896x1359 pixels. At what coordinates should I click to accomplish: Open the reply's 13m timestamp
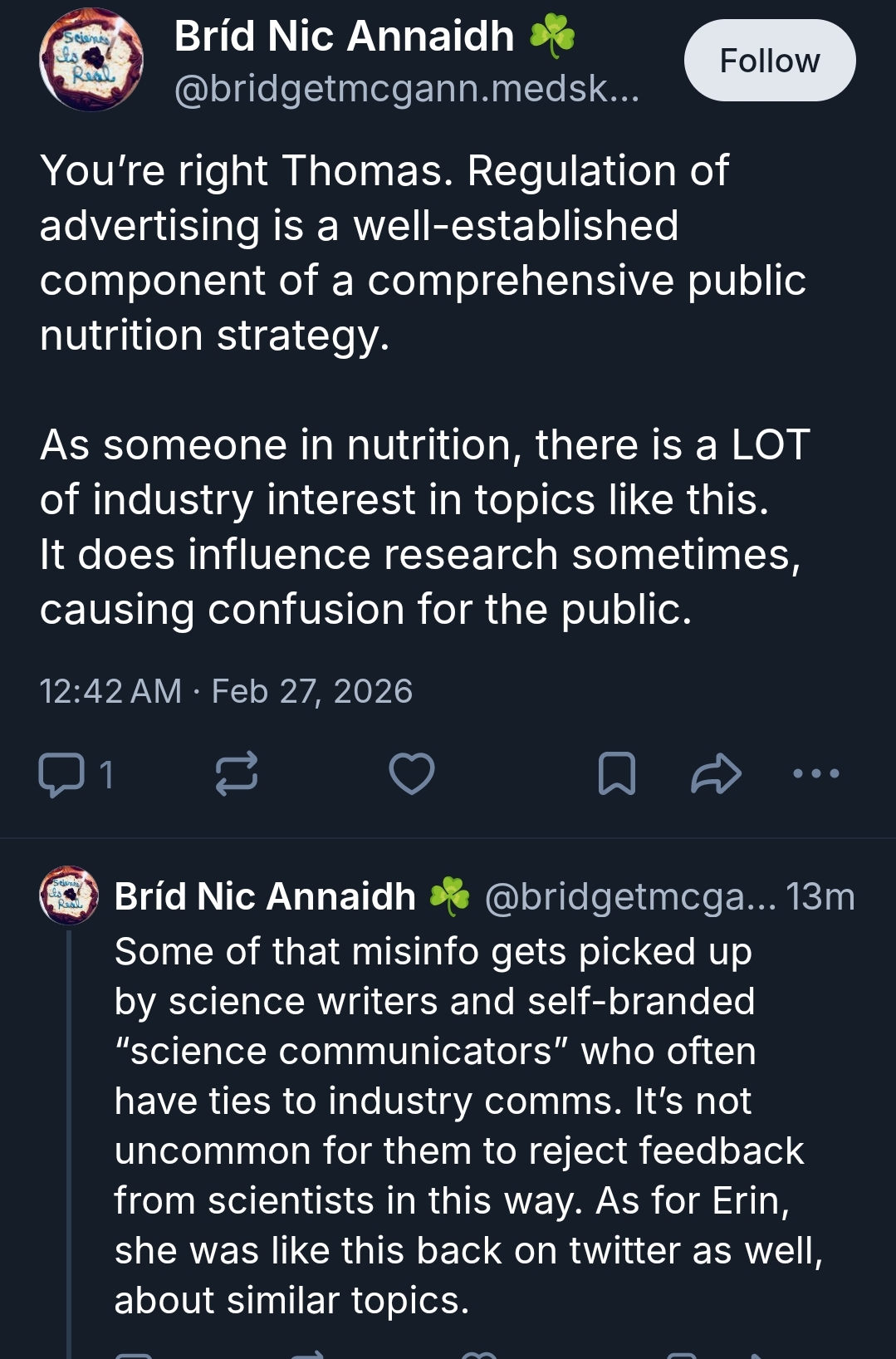click(x=820, y=896)
